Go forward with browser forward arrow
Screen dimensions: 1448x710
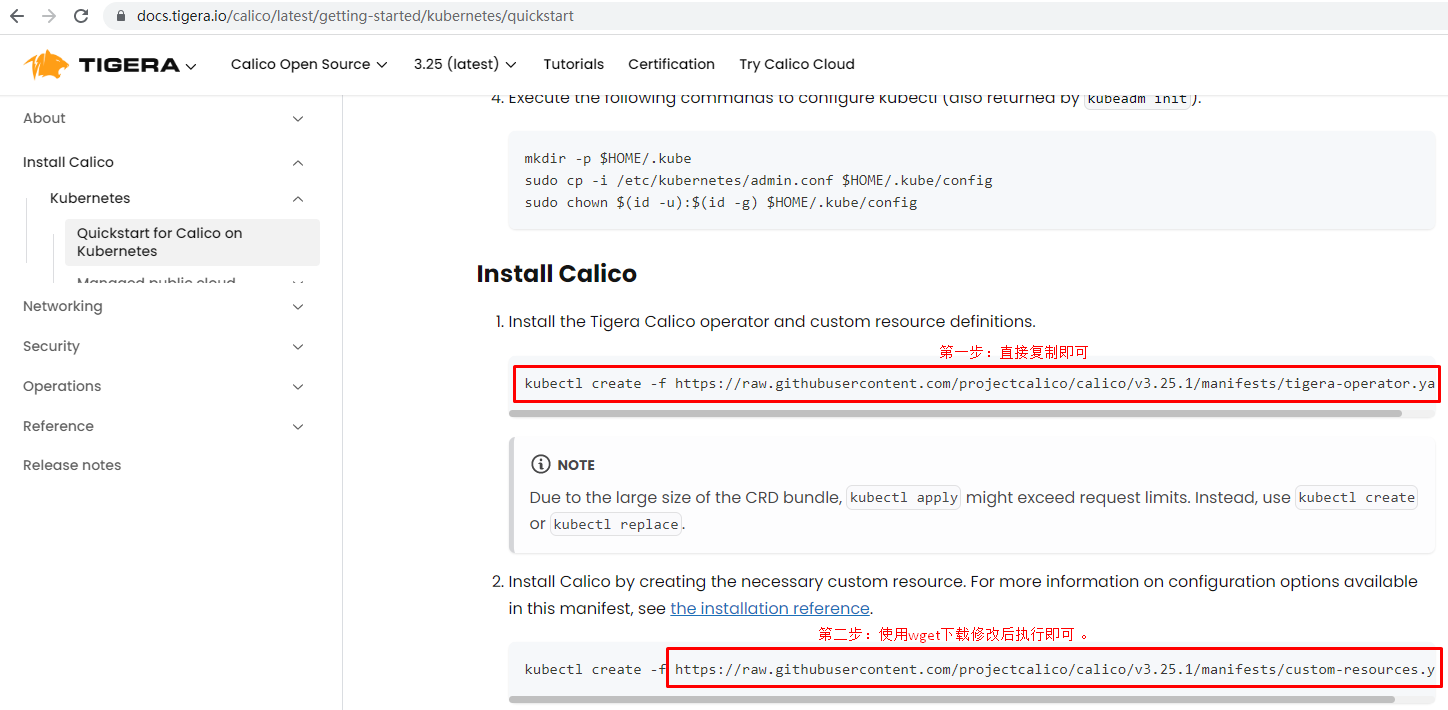tap(49, 16)
